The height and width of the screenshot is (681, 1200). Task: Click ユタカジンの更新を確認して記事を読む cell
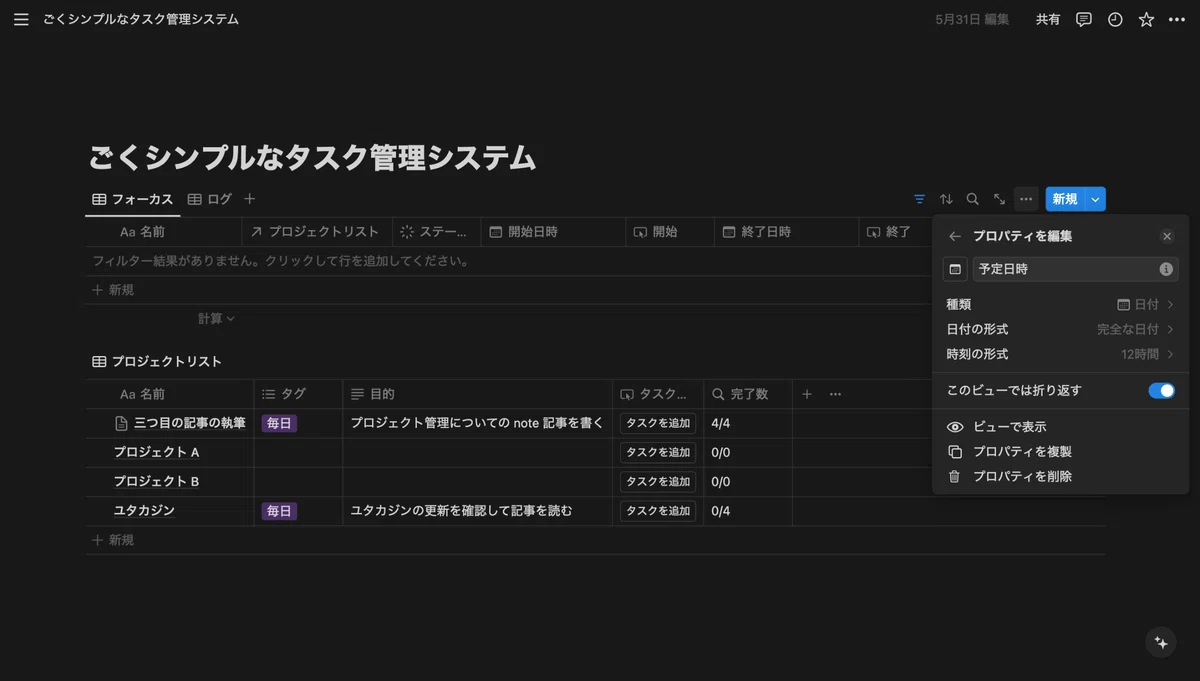pos(477,511)
